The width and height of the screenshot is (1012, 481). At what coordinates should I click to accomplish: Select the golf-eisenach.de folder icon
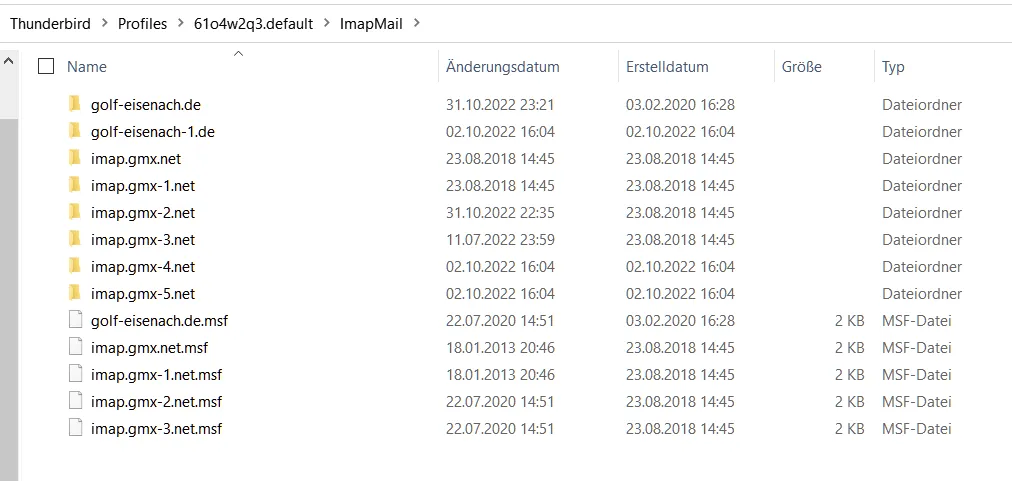pos(75,104)
